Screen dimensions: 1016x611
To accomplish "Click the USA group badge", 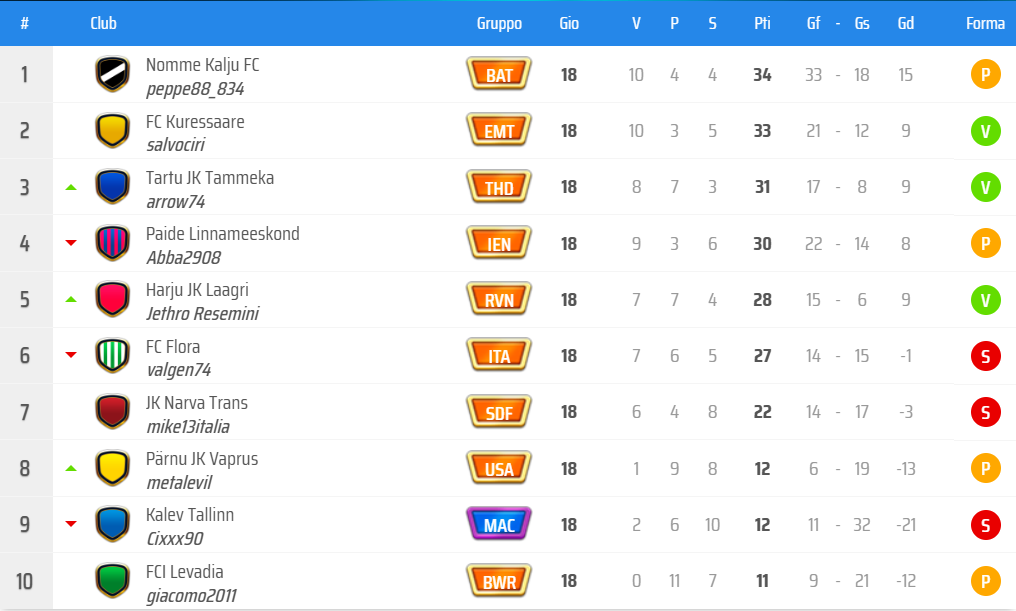I will coord(499,468).
